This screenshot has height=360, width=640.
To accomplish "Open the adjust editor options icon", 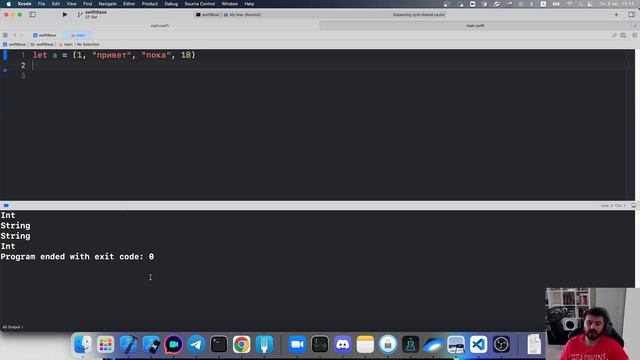I will 623,35.
